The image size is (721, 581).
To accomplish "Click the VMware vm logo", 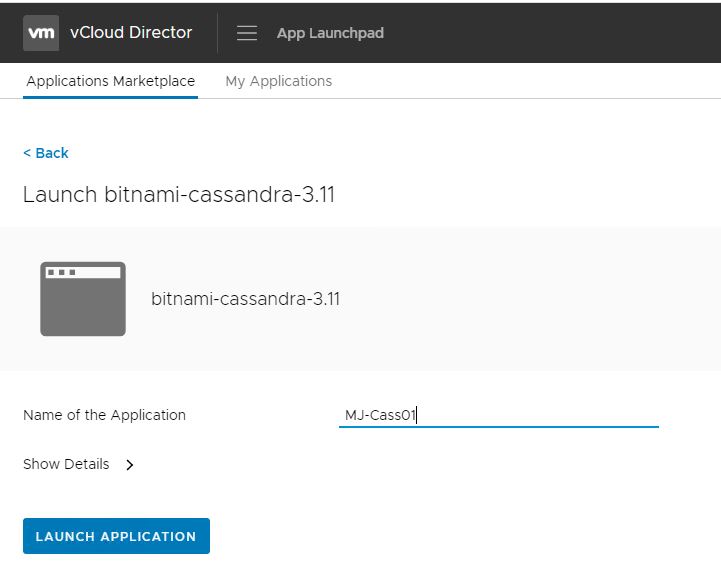I will [41, 32].
